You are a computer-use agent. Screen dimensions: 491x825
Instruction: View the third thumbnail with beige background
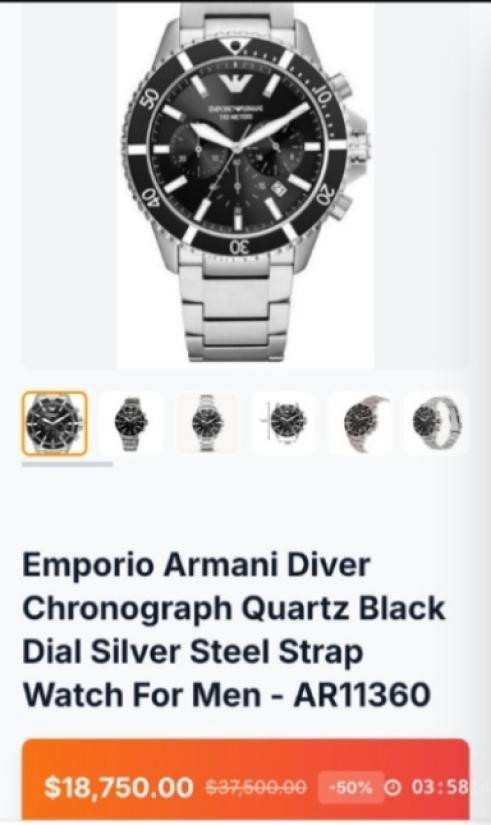[x=207, y=423]
